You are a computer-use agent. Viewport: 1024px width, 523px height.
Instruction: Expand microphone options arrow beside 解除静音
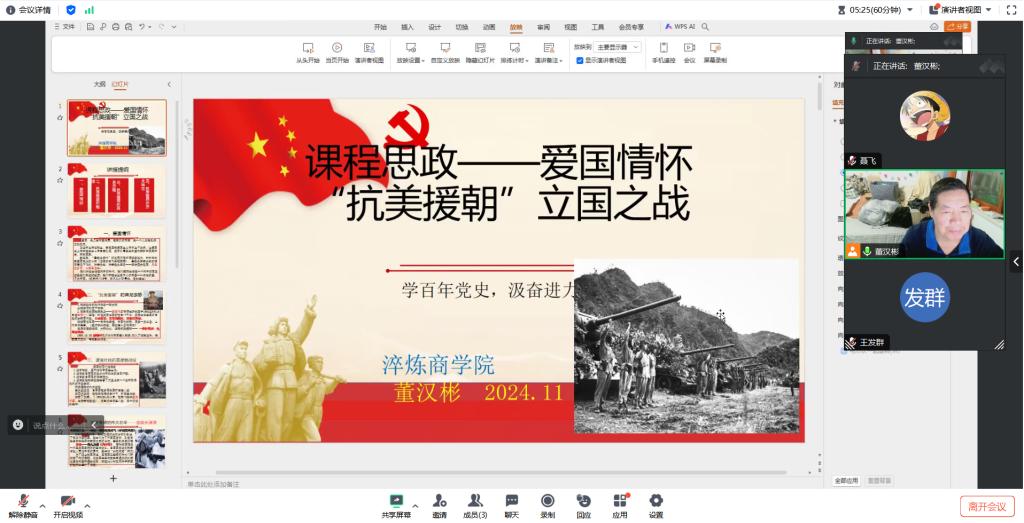42,506
